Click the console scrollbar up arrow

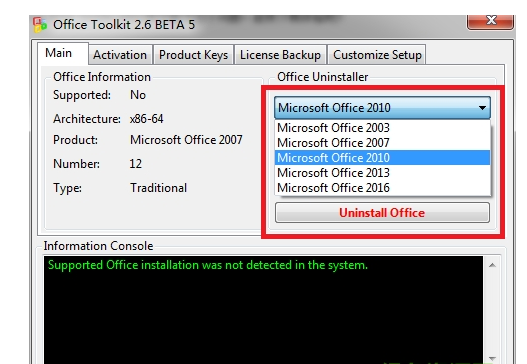coord(492,265)
